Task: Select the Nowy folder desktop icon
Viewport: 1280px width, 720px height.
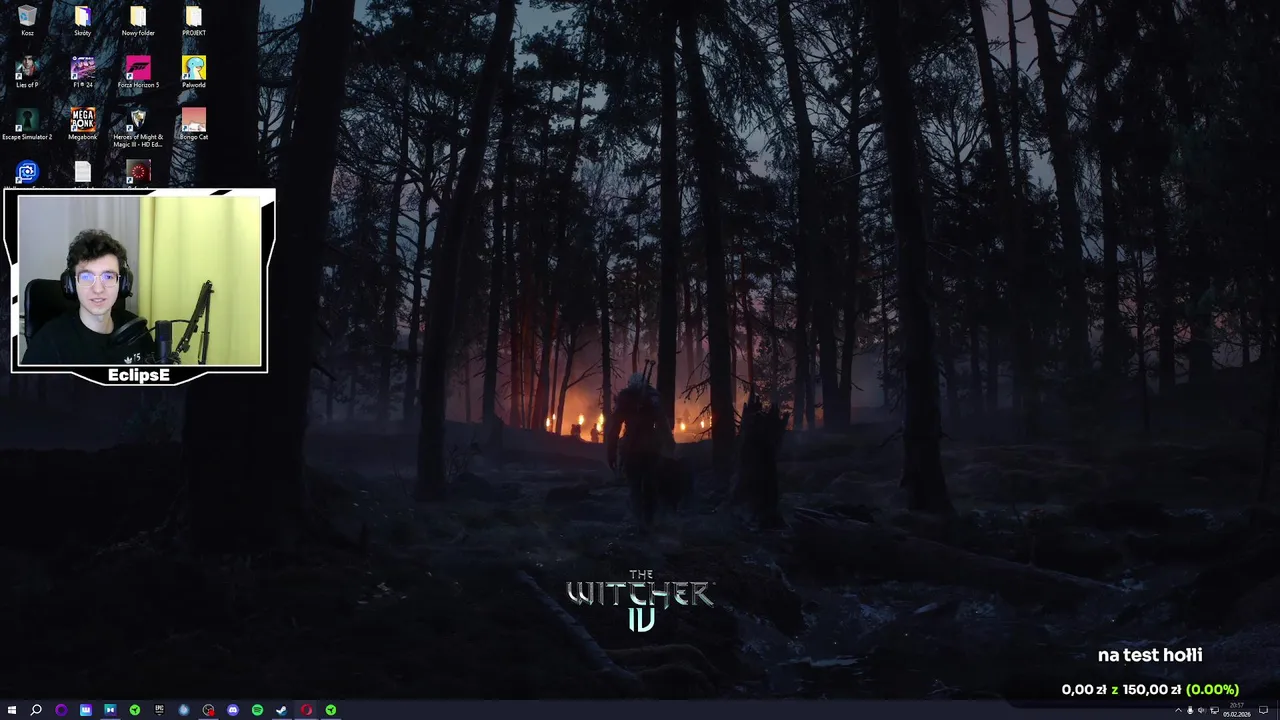Action: coord(138,21)
